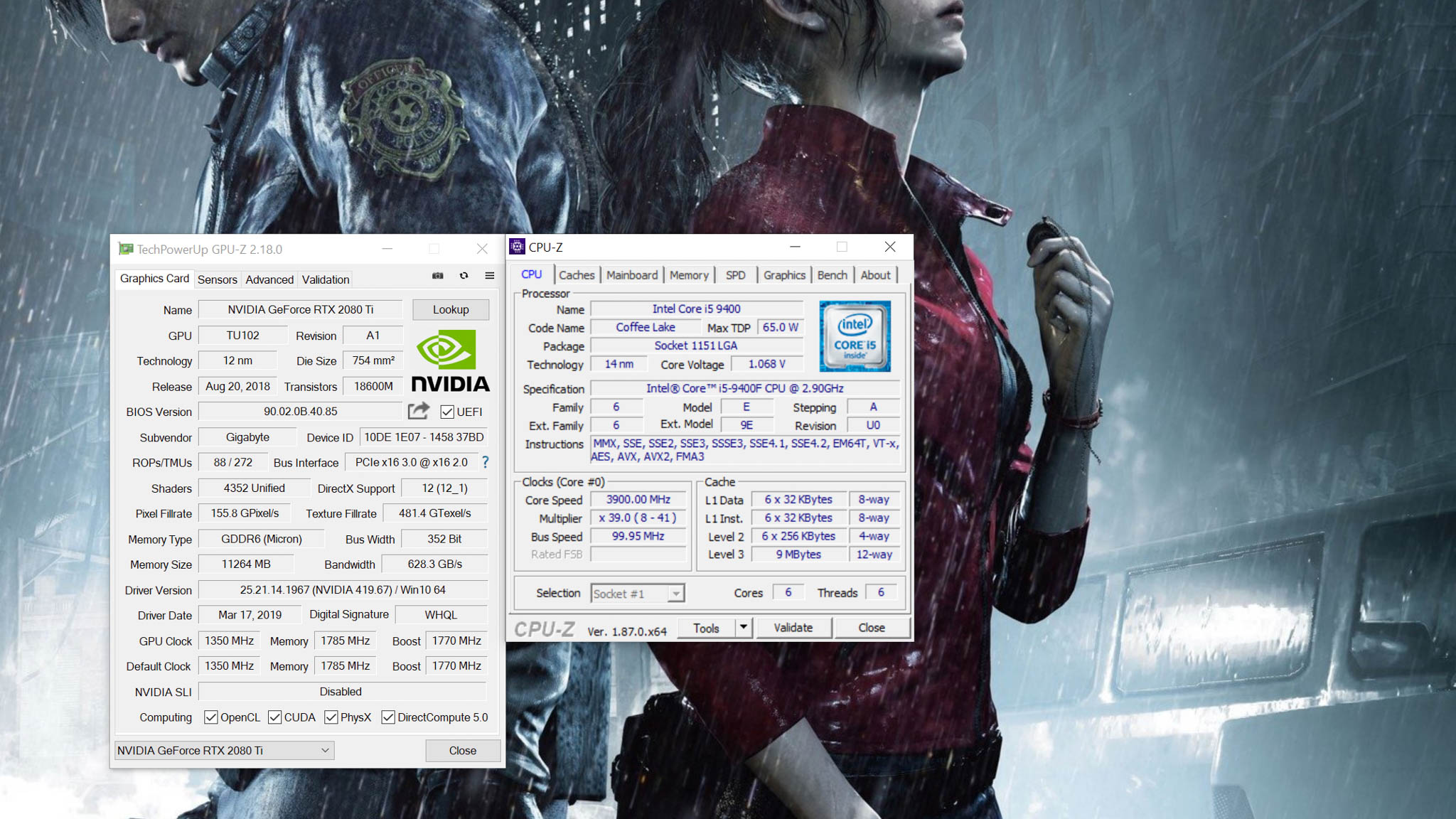Click the Memory Type GDDR6 (Micron) value
The image size is (1456, 819).
261,539
